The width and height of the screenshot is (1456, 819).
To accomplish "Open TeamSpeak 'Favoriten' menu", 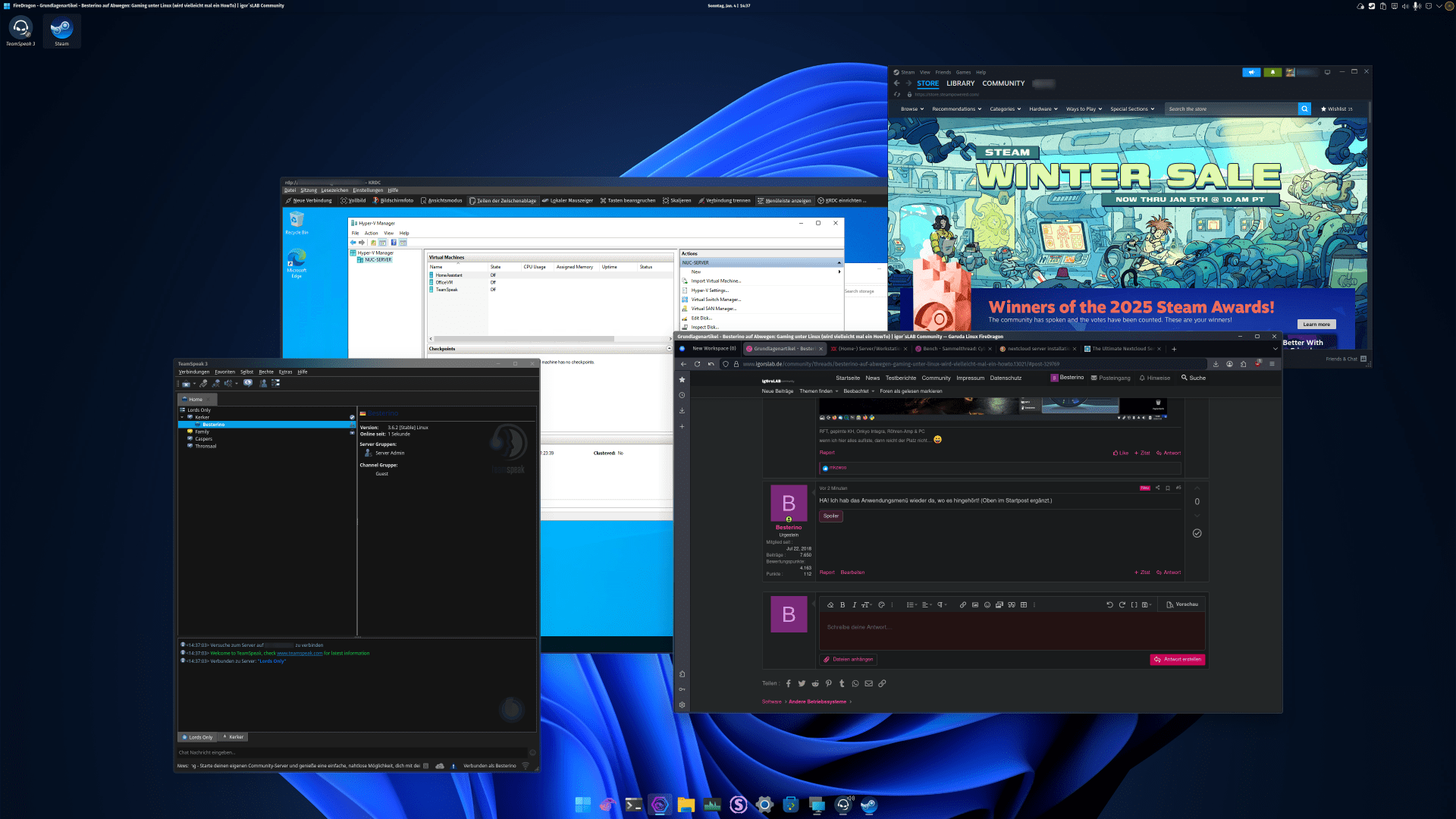I will [x=224, y=372].
